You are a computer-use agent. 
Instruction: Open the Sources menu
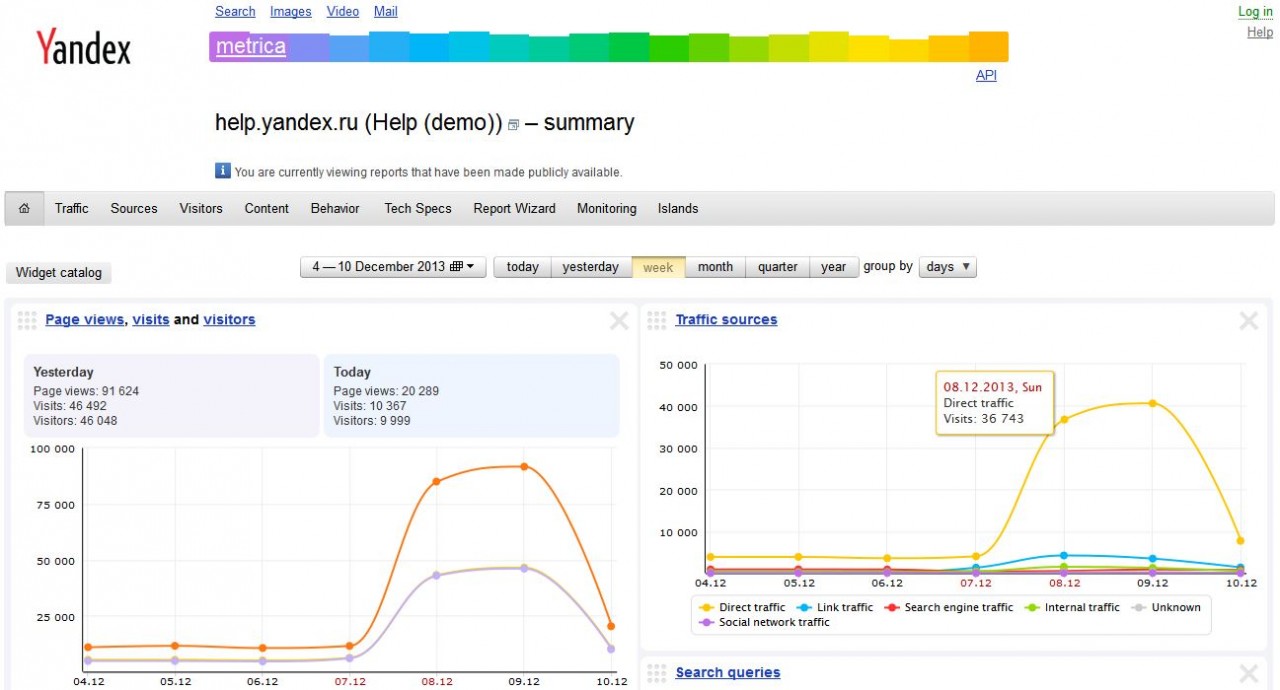click(134, 209)
